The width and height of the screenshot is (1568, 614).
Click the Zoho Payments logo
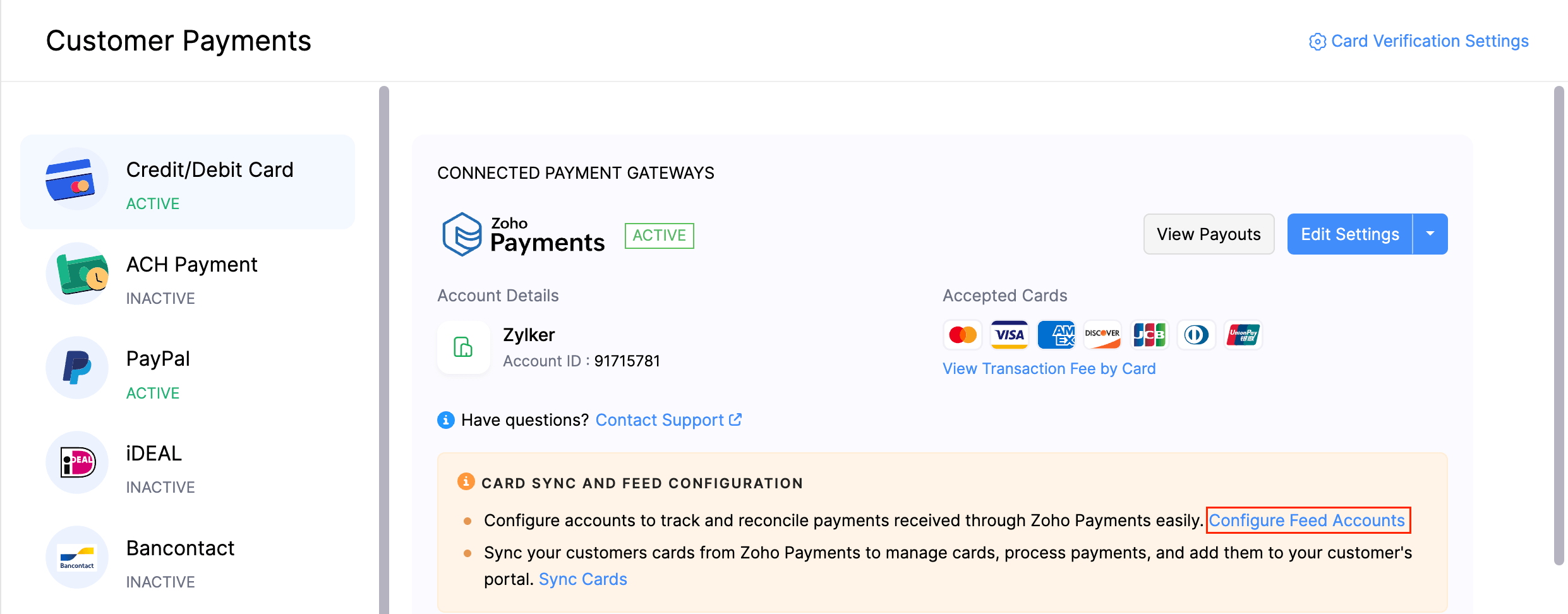point(523,235)
